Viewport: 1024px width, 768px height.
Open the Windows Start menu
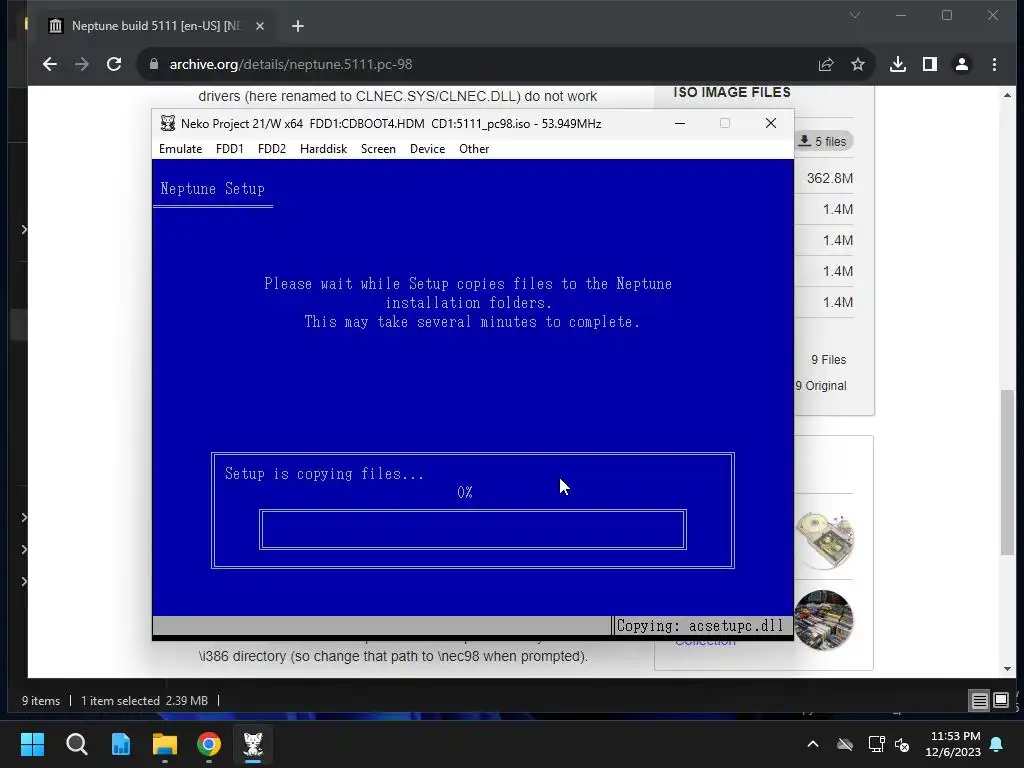pyautogui.click(x=32, y=744)
